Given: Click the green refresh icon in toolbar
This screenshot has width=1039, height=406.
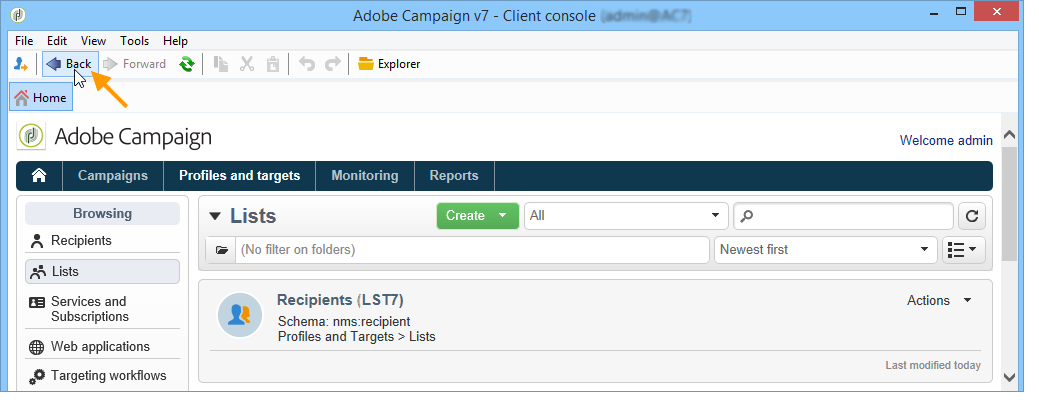Looking at the screenshot, I should 186,64.
